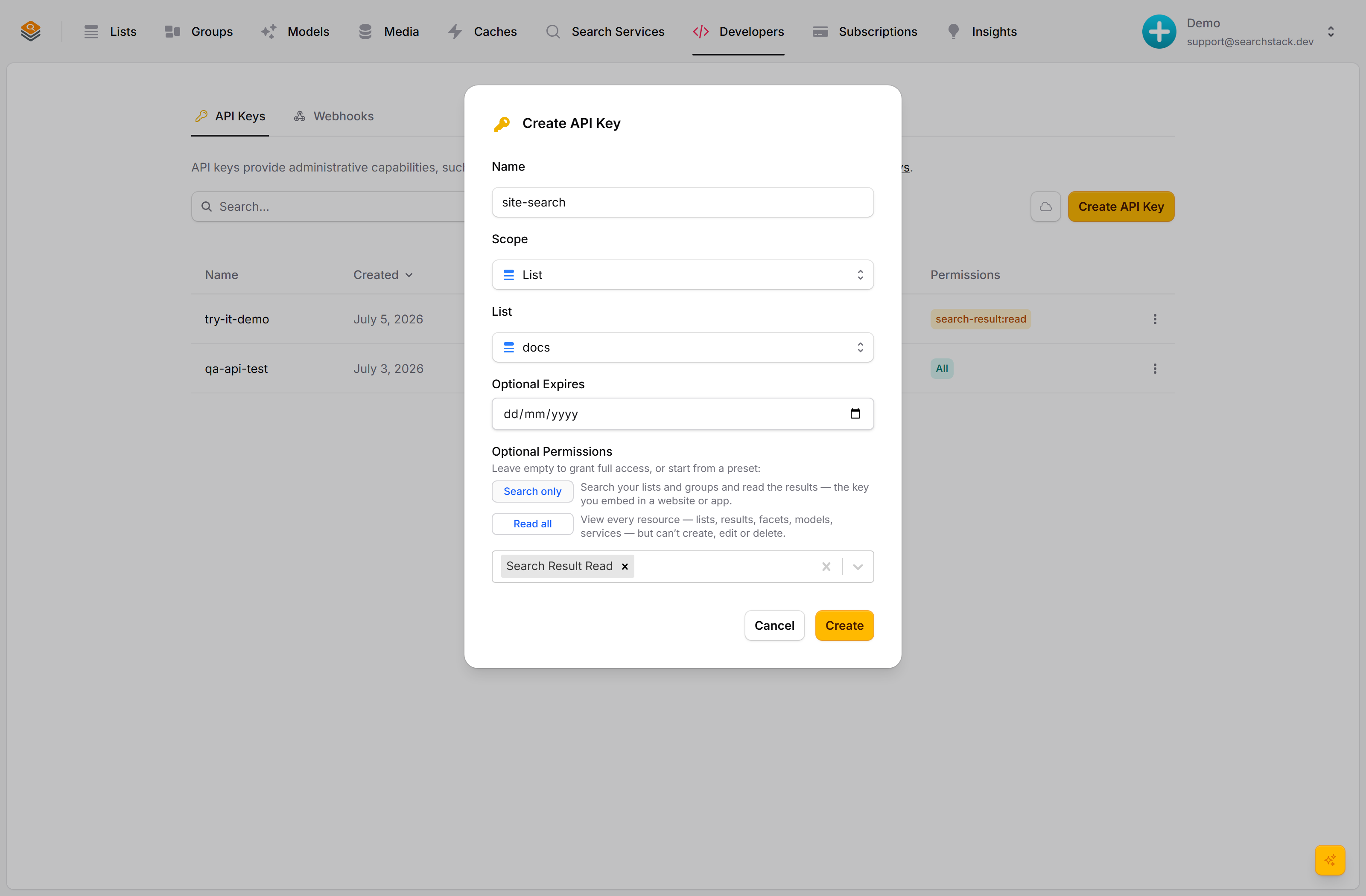Switch to the API Keys tab

pyautogui.click(x=230, y=116)
